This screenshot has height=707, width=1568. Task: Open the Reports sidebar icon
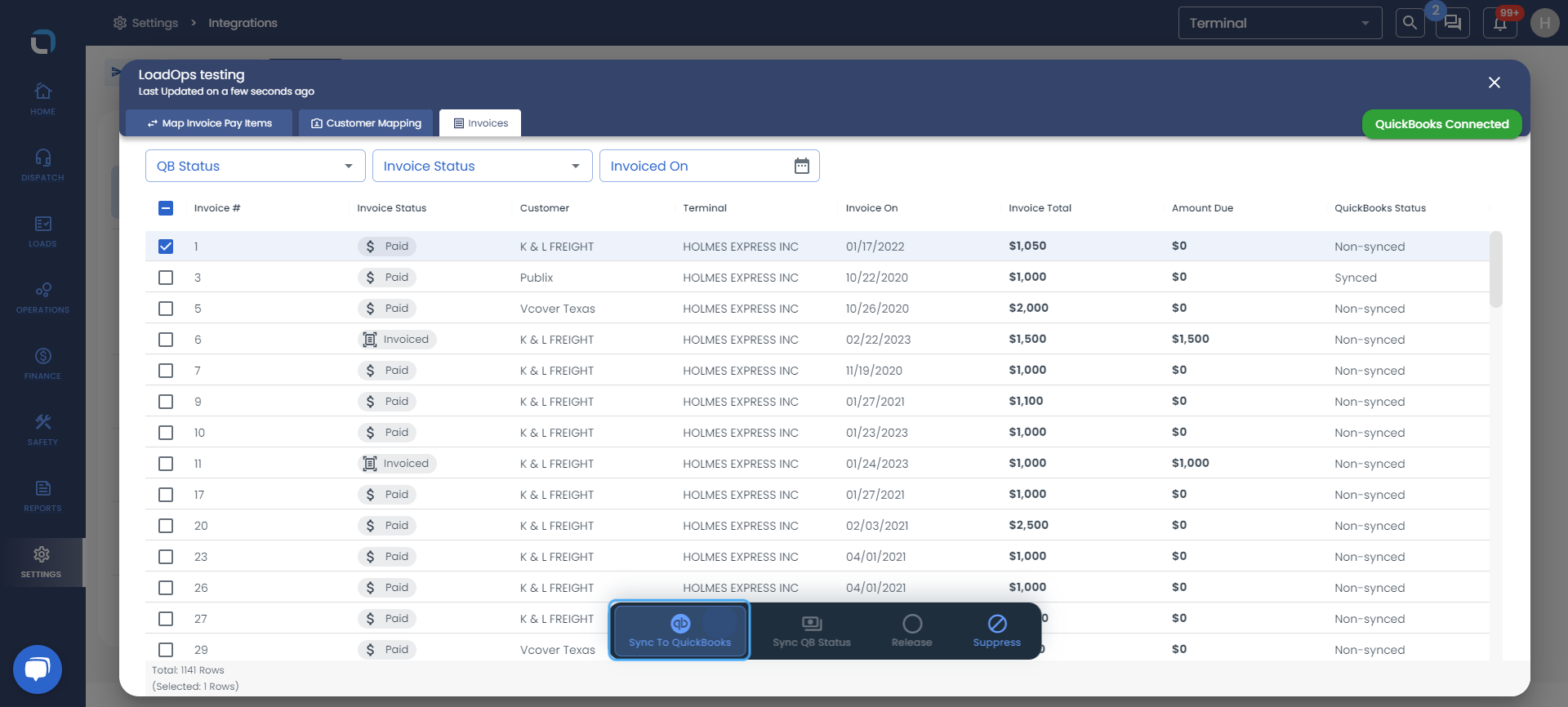[x=42, y=496]
